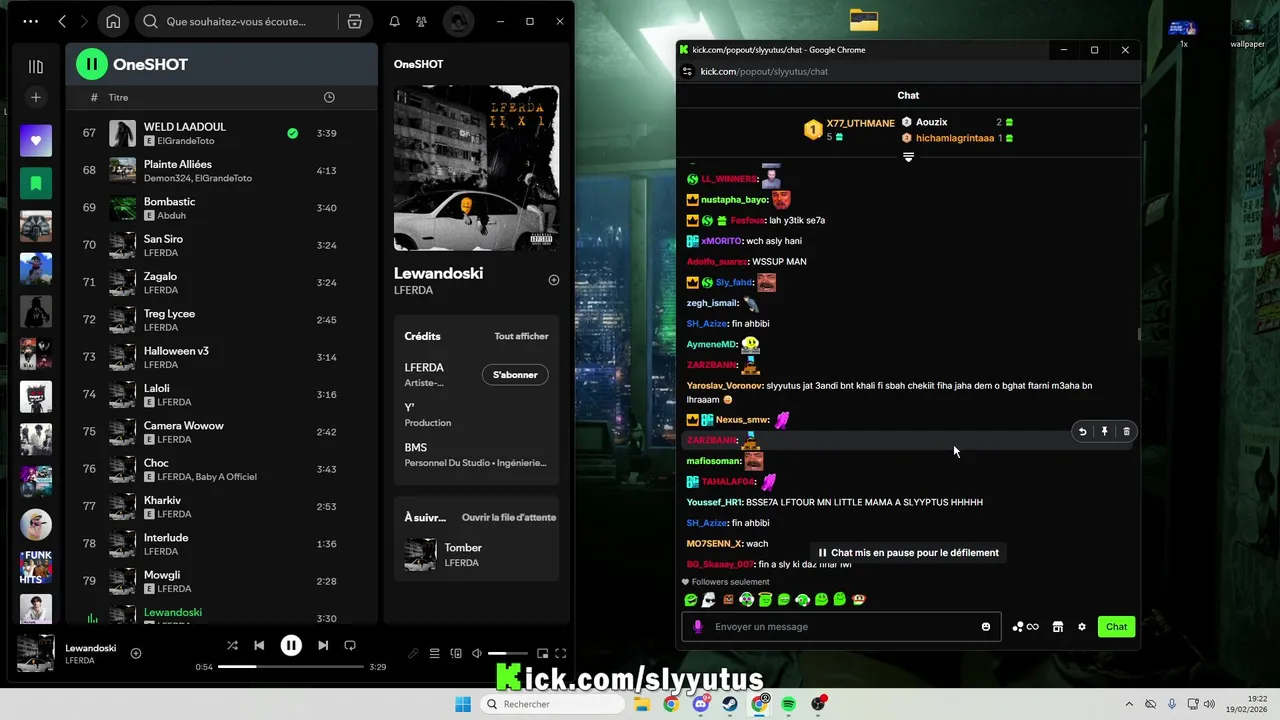Open artist link Baby A Officiel
The image size is (1280, 720).
pos(226,477)
